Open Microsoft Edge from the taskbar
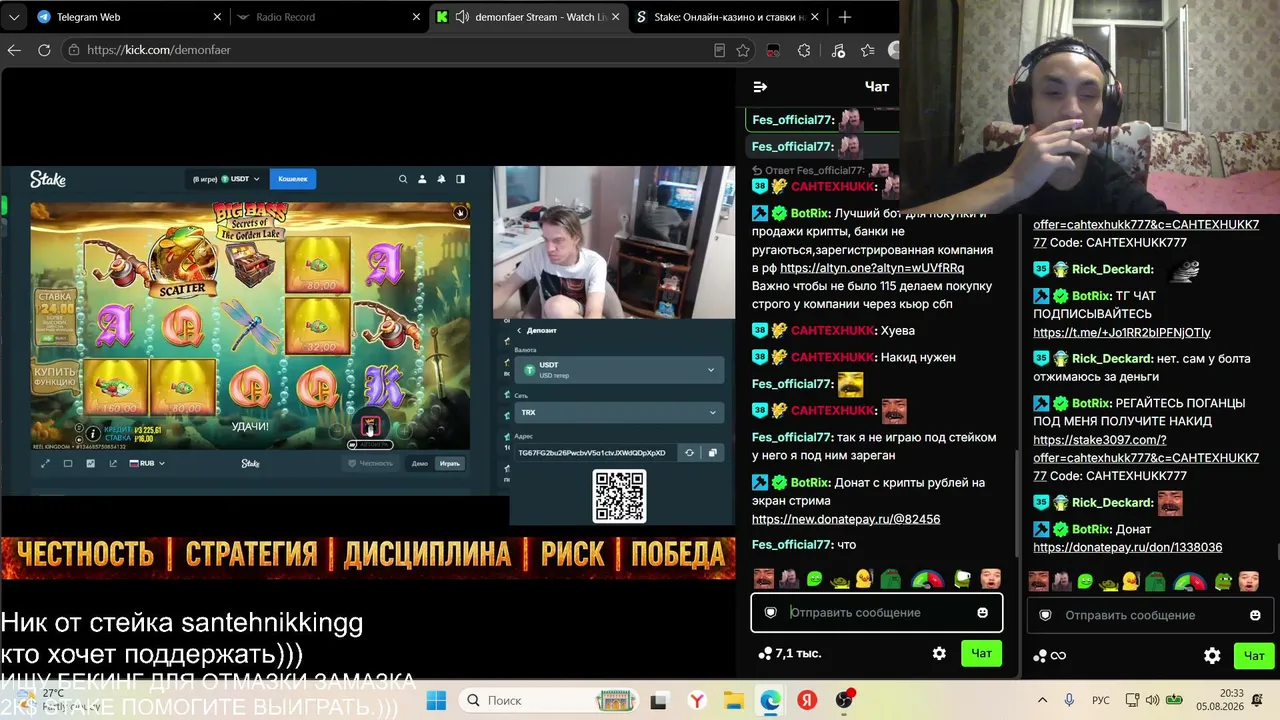Viewport: 1280px width, 720px height. tap(770, 700)
